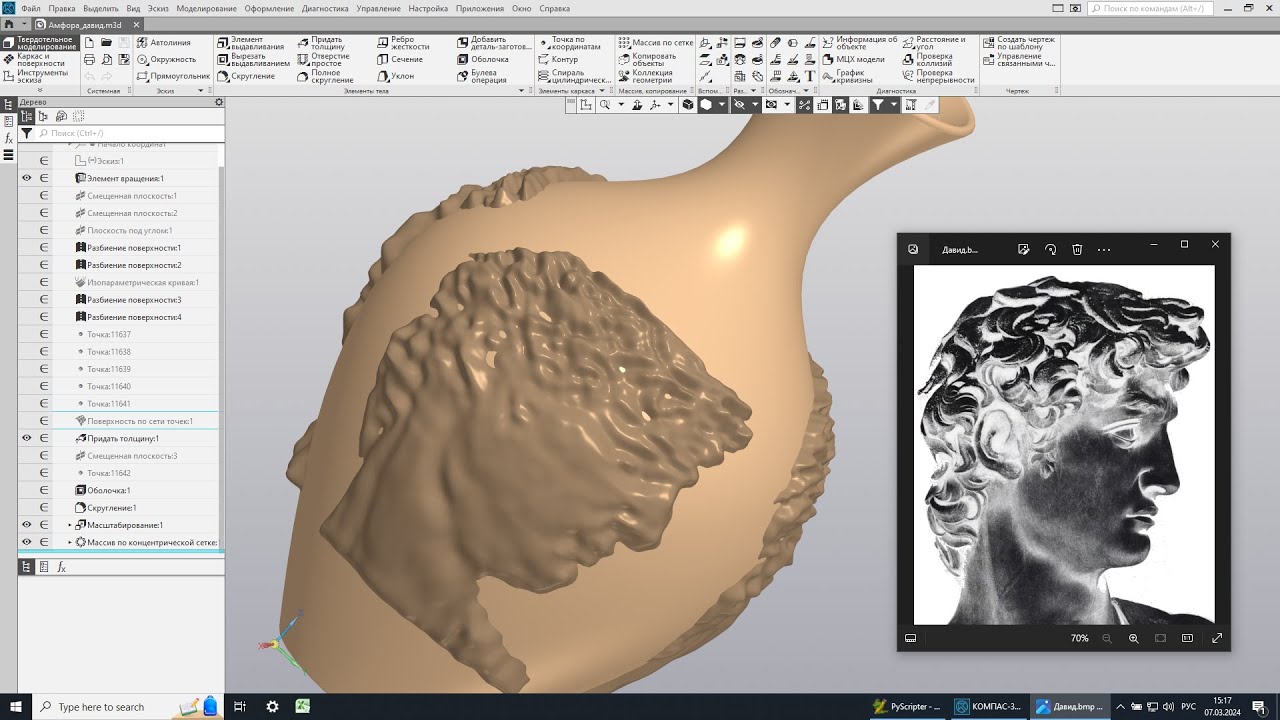This screenshot has height=720, width=1280.
Task: Click the tree search field
Action: (129, 133)
